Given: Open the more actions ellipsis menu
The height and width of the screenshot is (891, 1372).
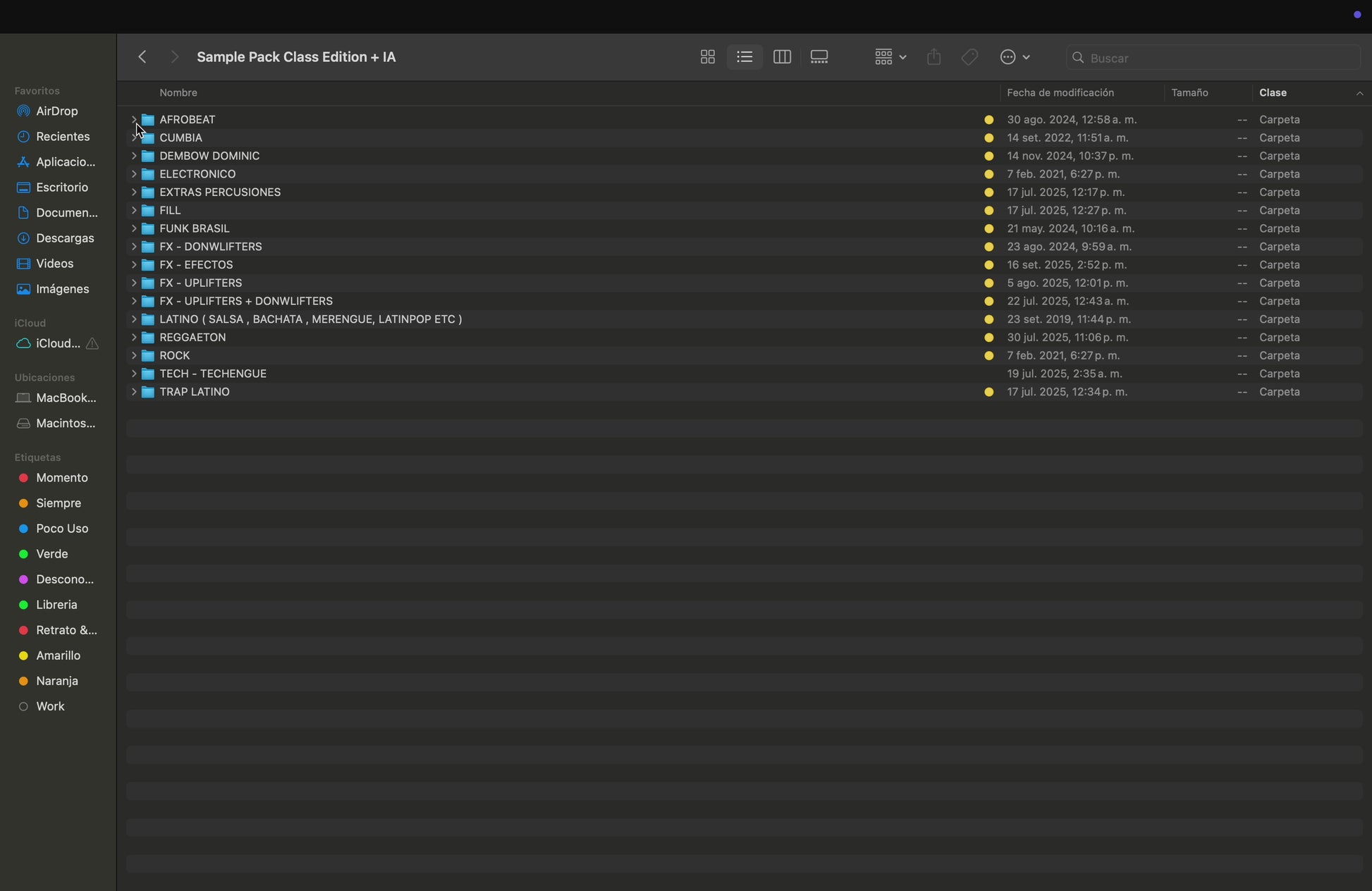Looking at the screenshot, I should click(x=1015, y=57).
